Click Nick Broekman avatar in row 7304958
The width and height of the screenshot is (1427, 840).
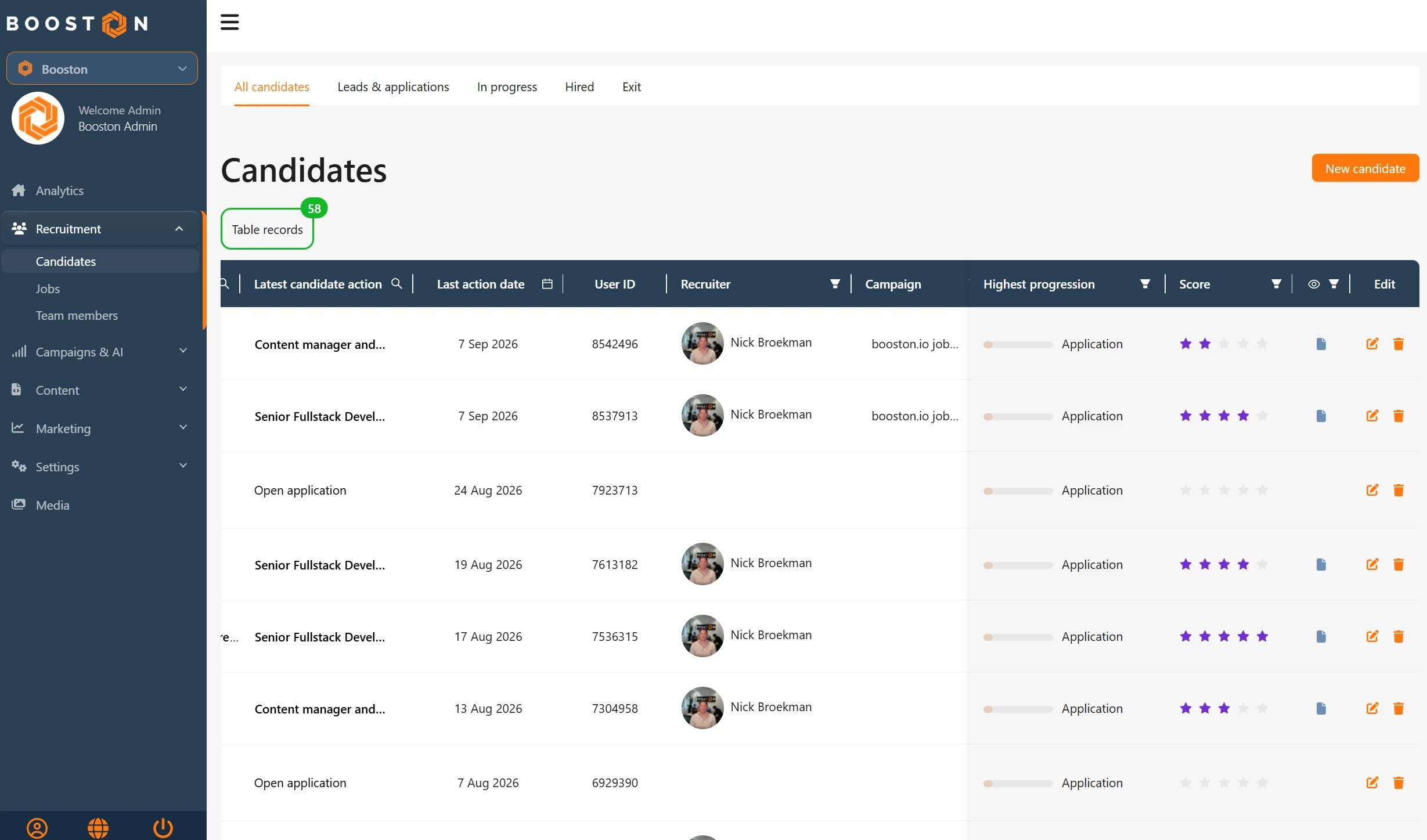pyautogui.click(x=702, y=708)
